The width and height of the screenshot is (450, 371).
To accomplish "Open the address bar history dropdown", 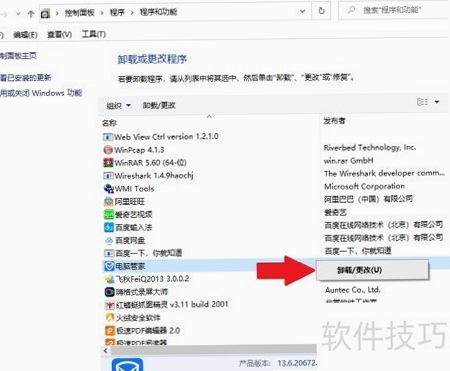I will click(302, 11).
